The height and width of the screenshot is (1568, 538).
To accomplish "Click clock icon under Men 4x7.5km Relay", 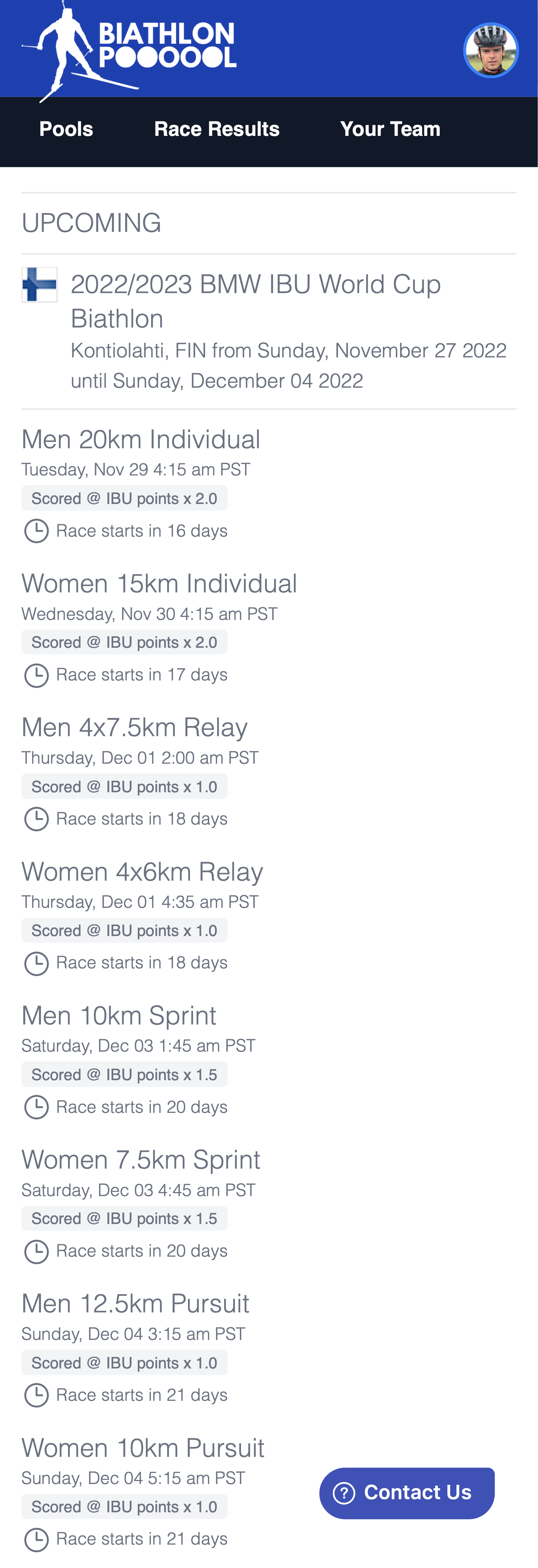I will pyautogui.click(x=36, y=819).
